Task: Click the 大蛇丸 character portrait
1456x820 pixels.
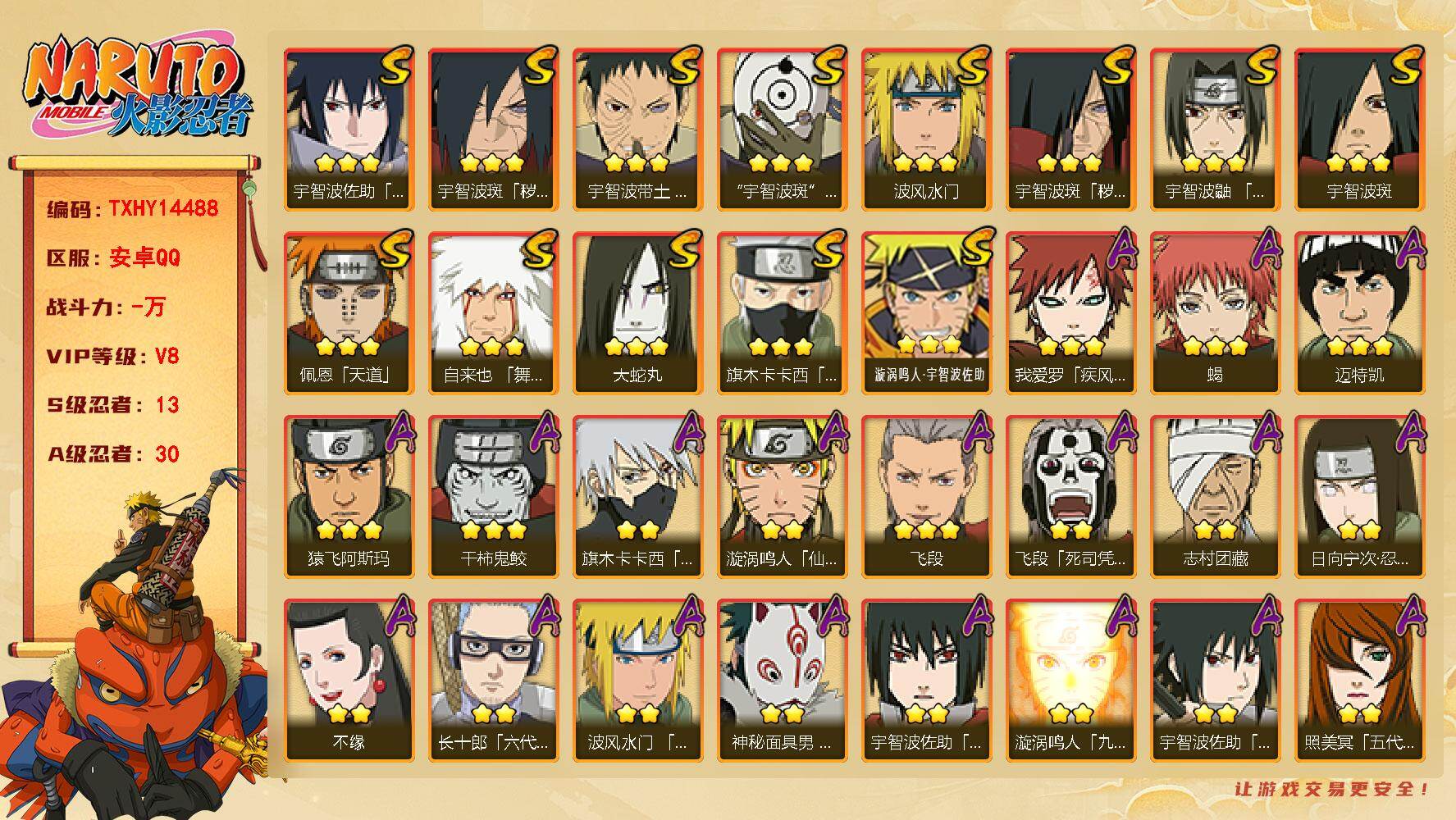Action: coord(637,312)
